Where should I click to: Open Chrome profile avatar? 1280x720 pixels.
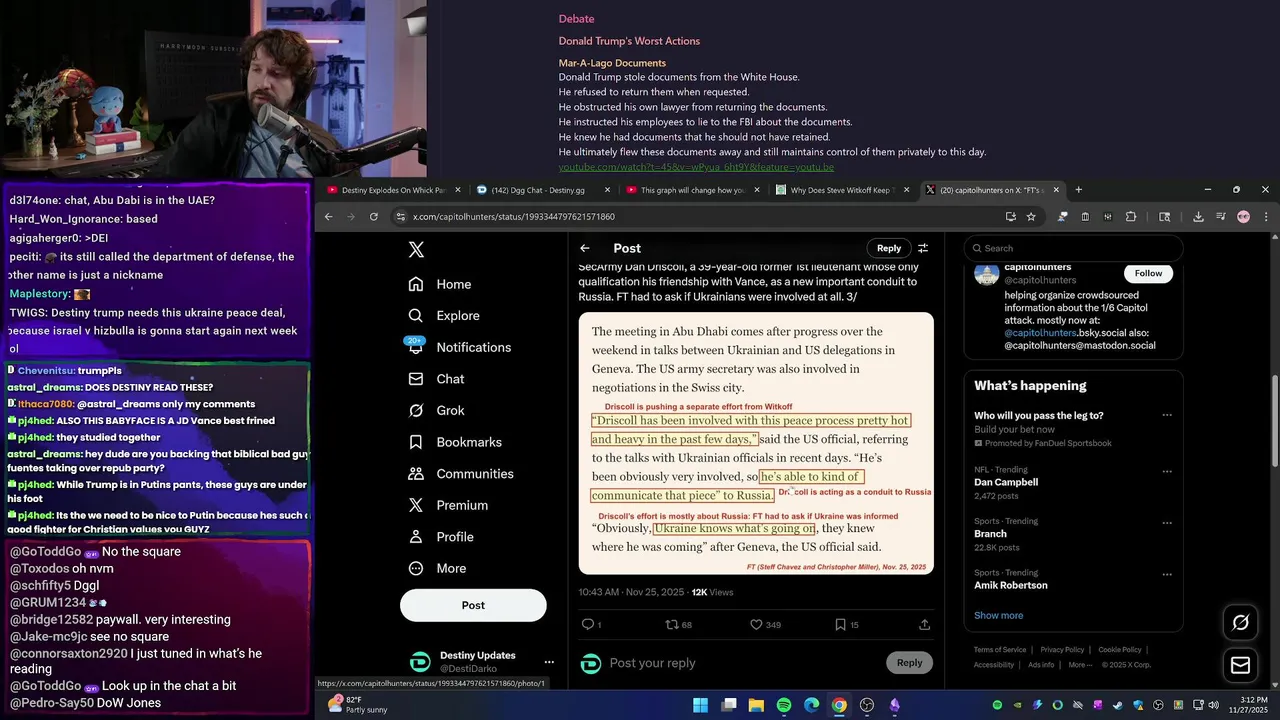click(x=1243, y=217)
